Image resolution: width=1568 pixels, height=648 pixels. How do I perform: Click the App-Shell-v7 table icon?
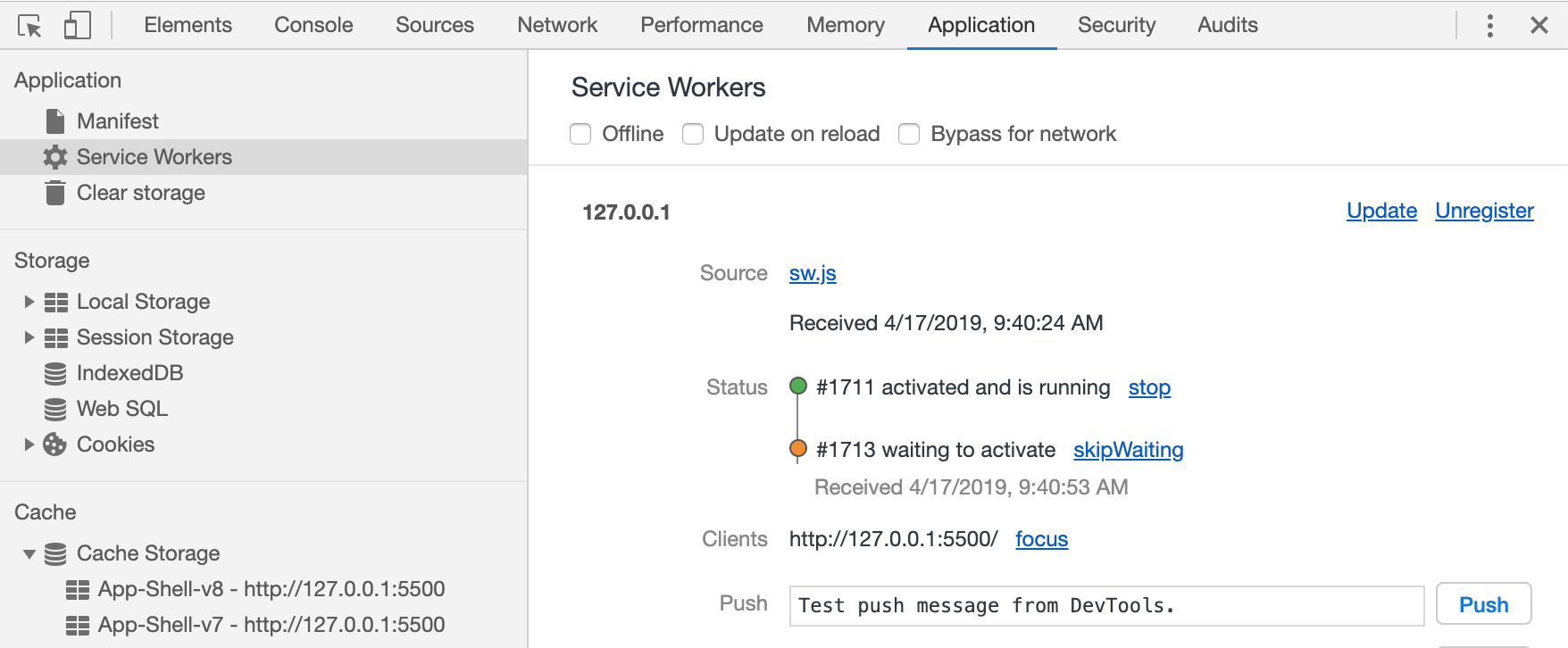coord(78,626)
